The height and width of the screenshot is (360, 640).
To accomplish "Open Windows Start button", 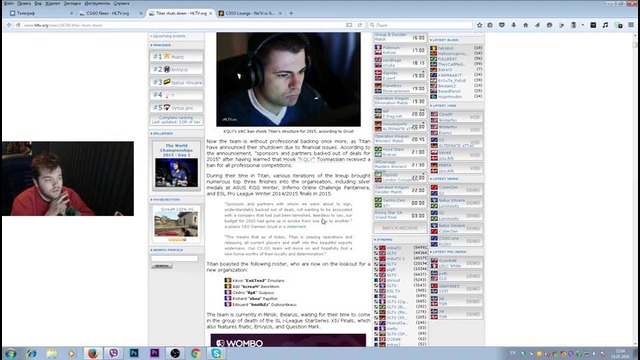I will point(11,353).
